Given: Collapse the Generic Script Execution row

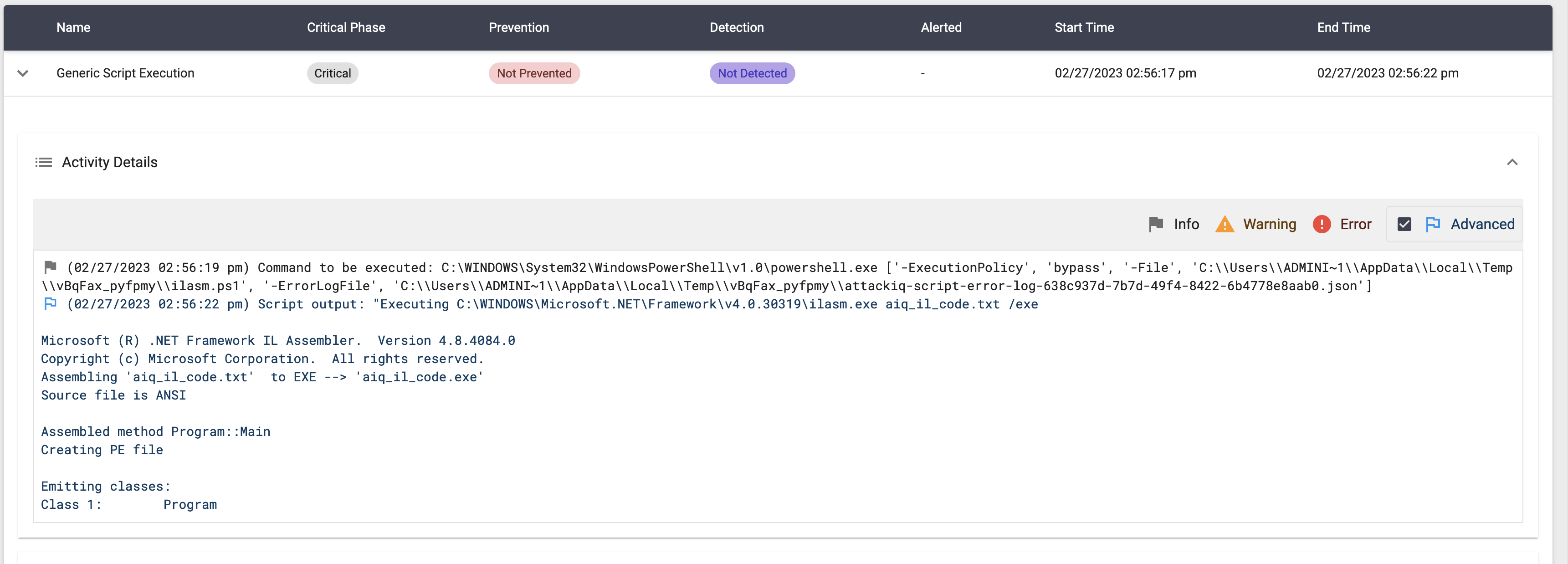Looking at the screenshot, I should [23, 73].
